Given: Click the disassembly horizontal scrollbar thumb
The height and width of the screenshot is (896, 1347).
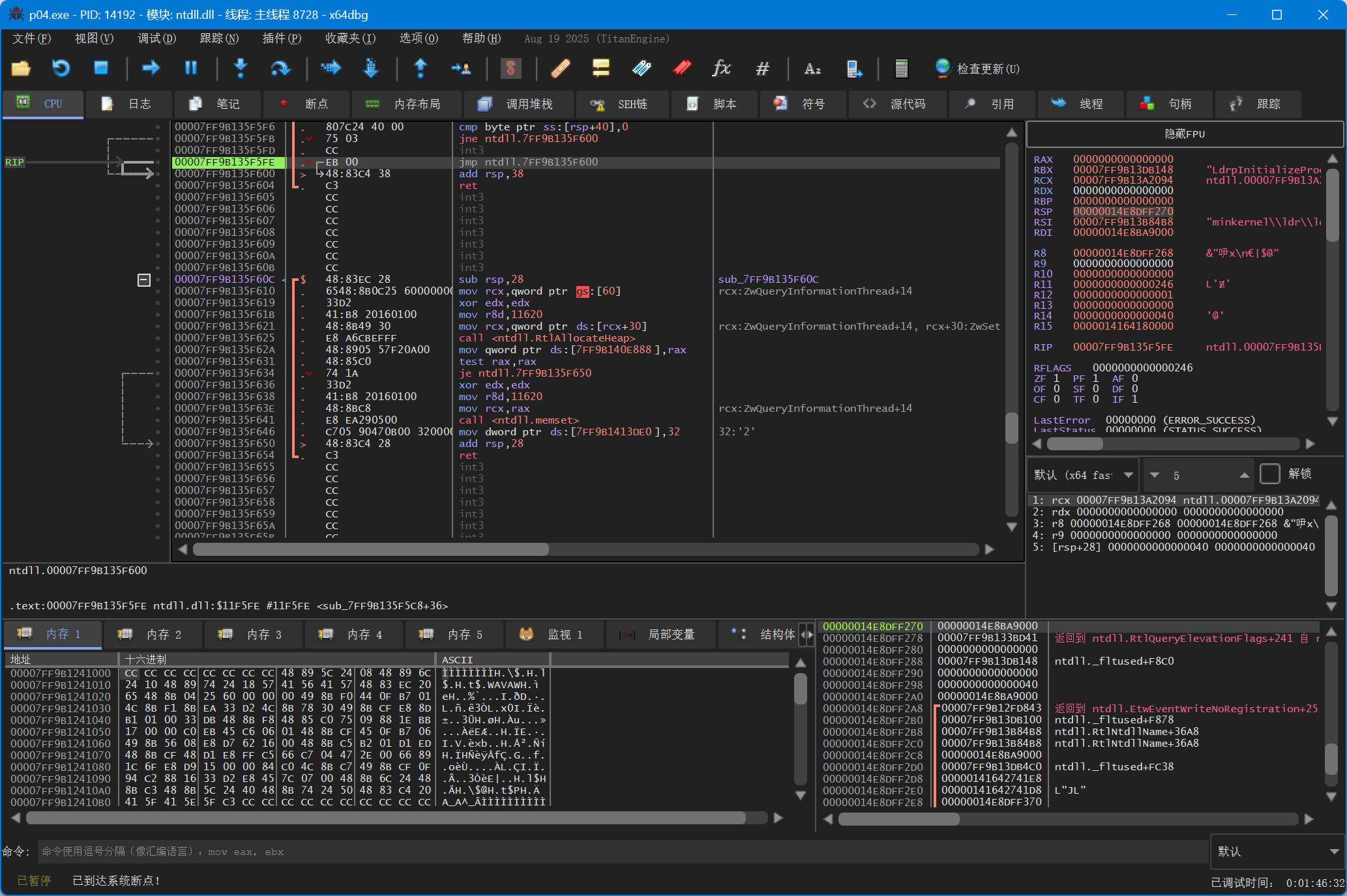Looking at the screenshot, I should [x=370, y=549].
